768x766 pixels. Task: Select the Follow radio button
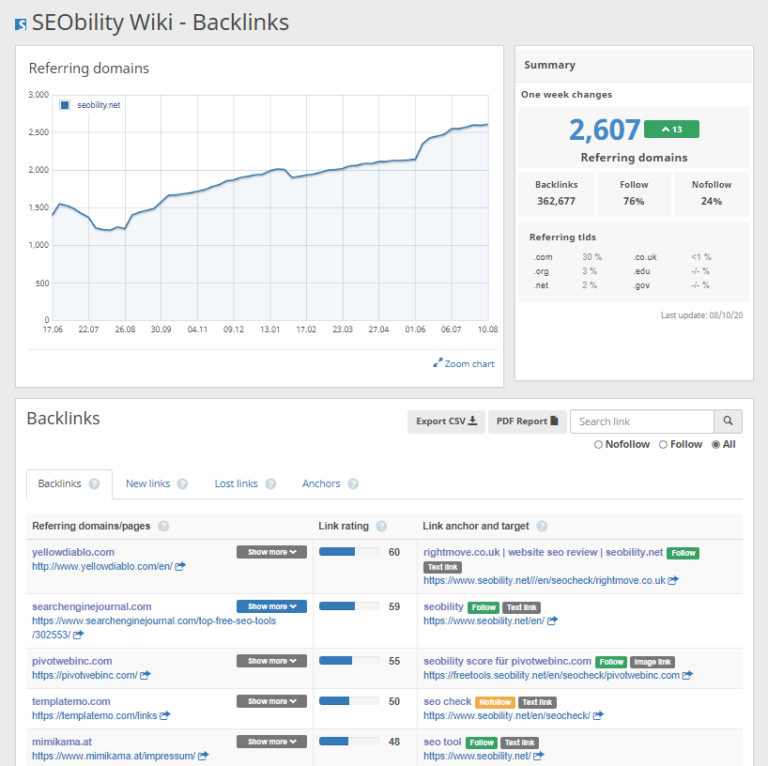pos(663,444)
